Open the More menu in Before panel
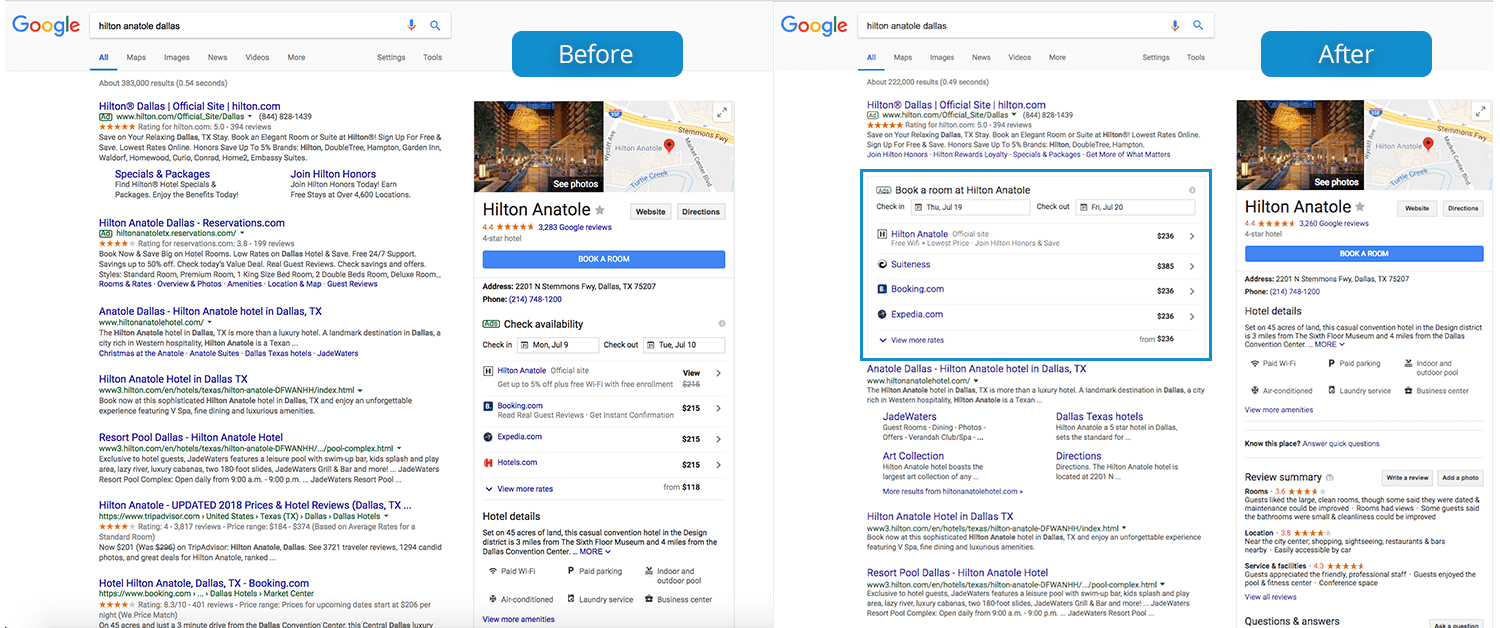The height and width of the screenshot is (628, 1500). pos(296,58)
